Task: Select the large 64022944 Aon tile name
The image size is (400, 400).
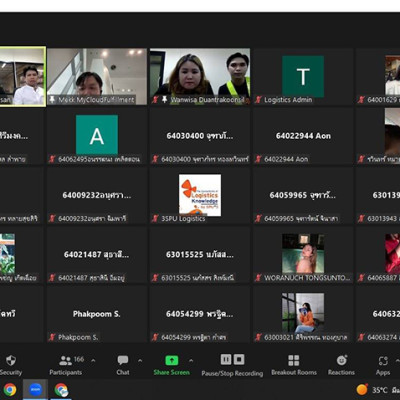Action: coord(303,136)
